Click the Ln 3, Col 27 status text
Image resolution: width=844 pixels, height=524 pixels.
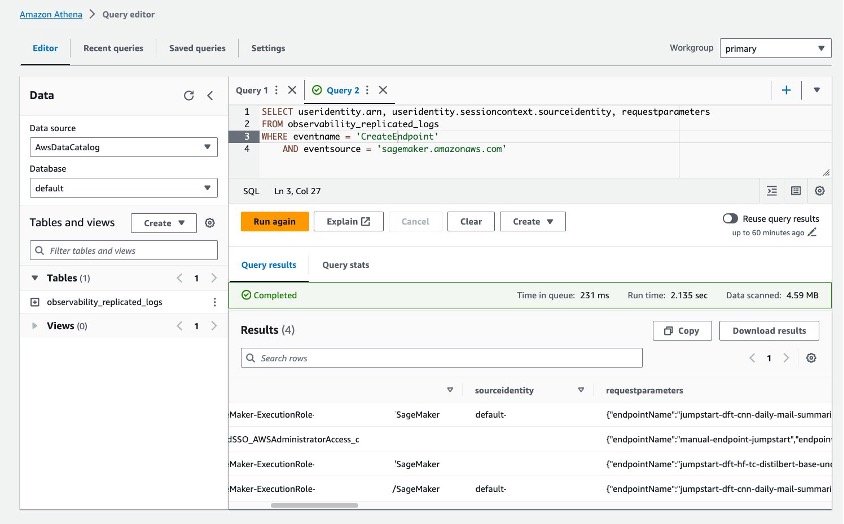297,191
